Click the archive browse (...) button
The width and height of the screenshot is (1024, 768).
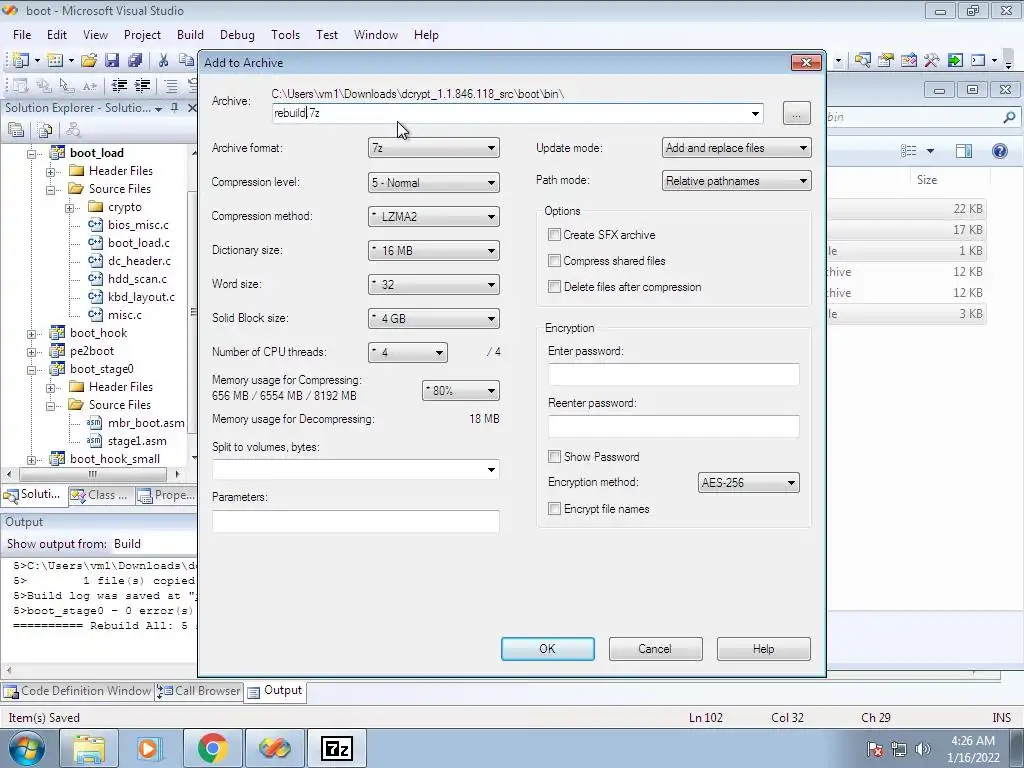(x=796, y=114)
